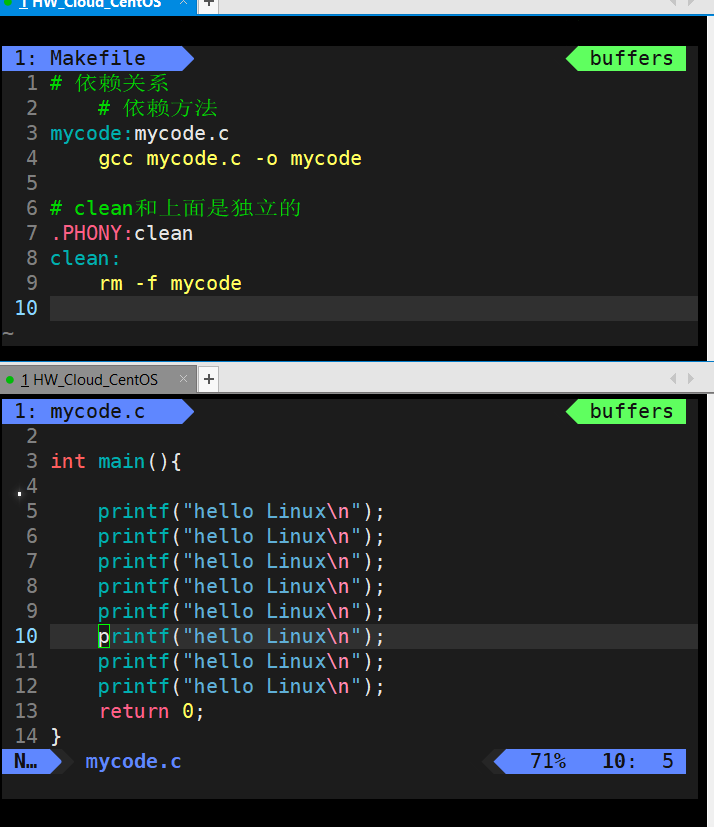Click the printf statement on line 12
This screenshot has height=827, width=714.
pos(241,687)
